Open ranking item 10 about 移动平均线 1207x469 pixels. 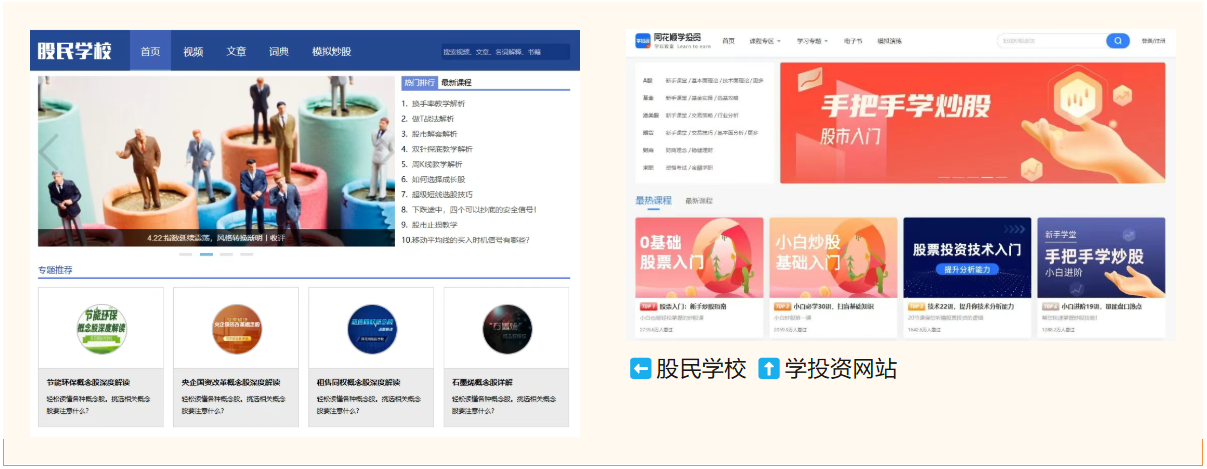coord(466,239)
